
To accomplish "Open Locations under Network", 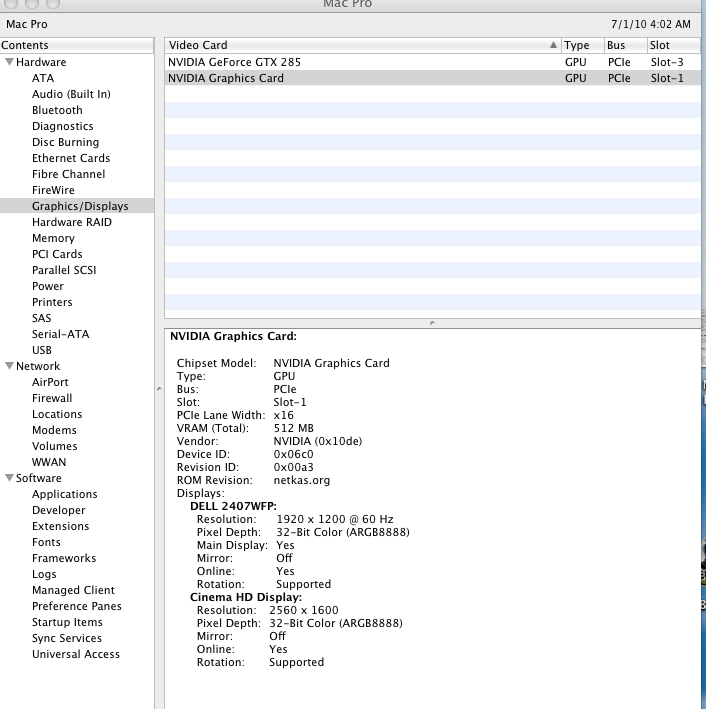I will [x=57, y=414].
